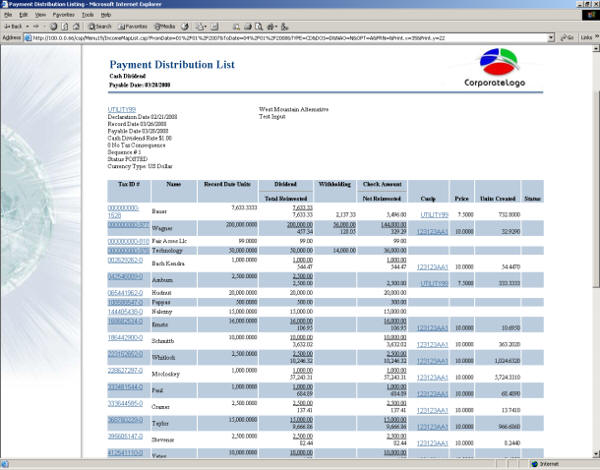Click the Check Amount column header

click(382, 184)
